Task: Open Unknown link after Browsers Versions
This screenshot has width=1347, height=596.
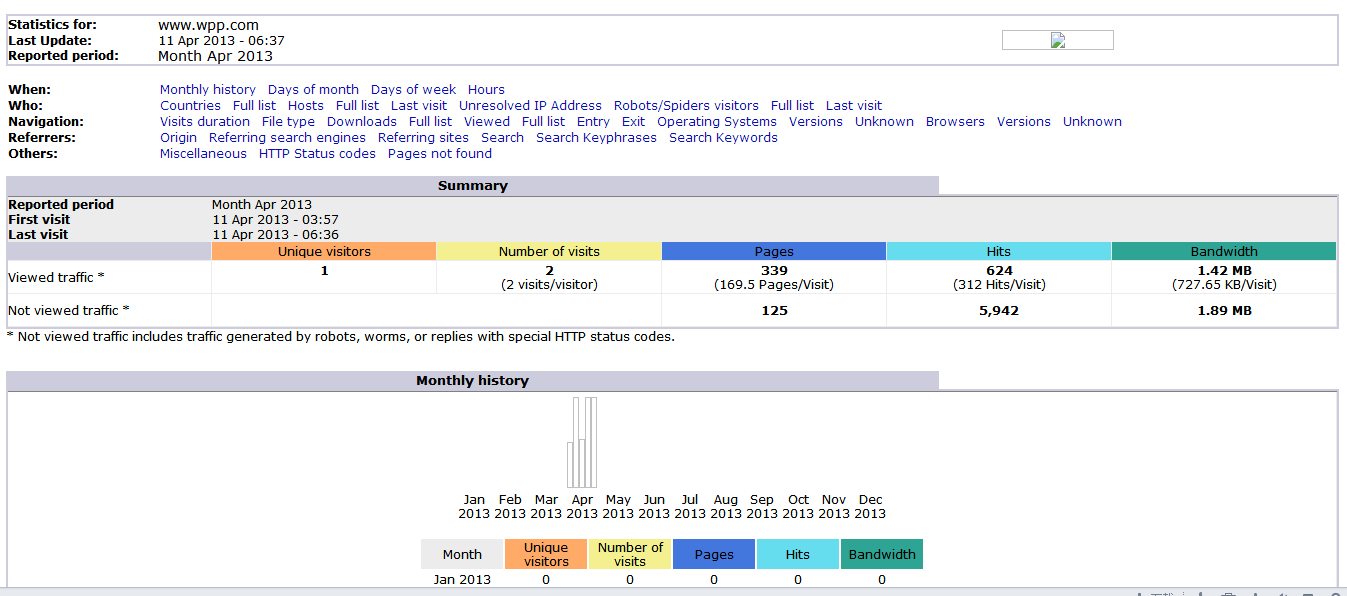Action: pos(1092,121)
